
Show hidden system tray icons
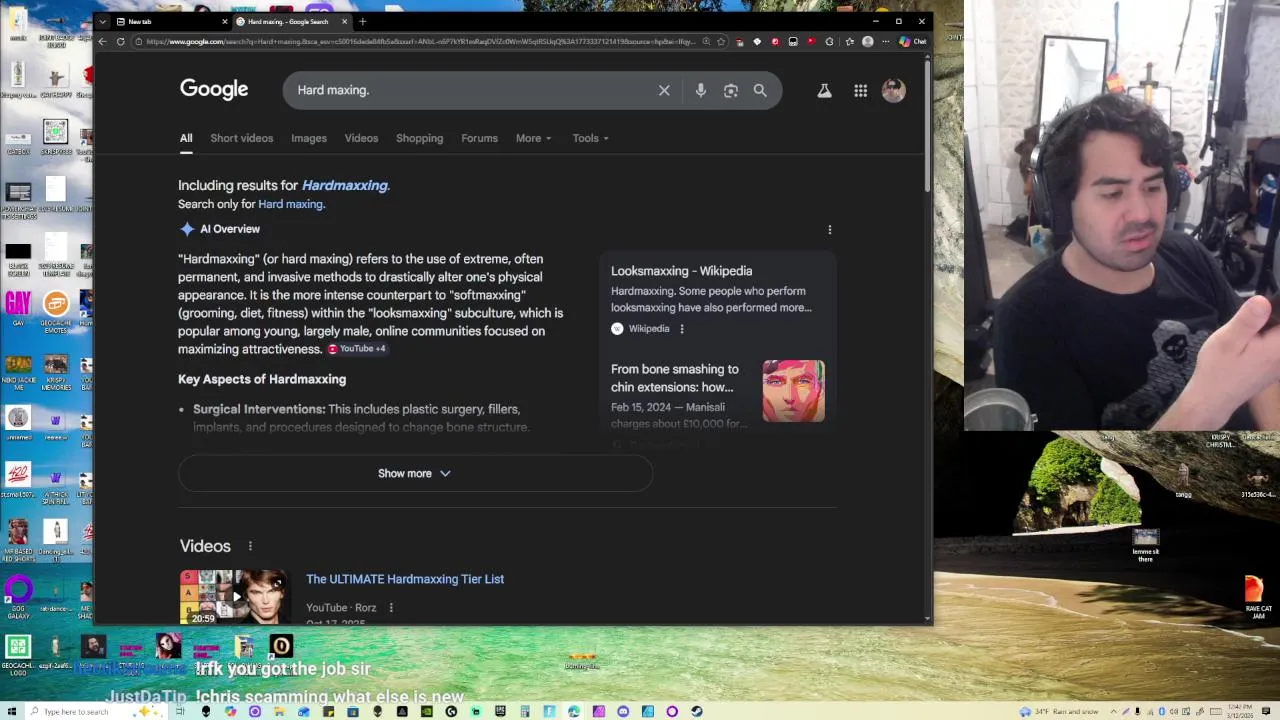click(x=1112, y=711)
